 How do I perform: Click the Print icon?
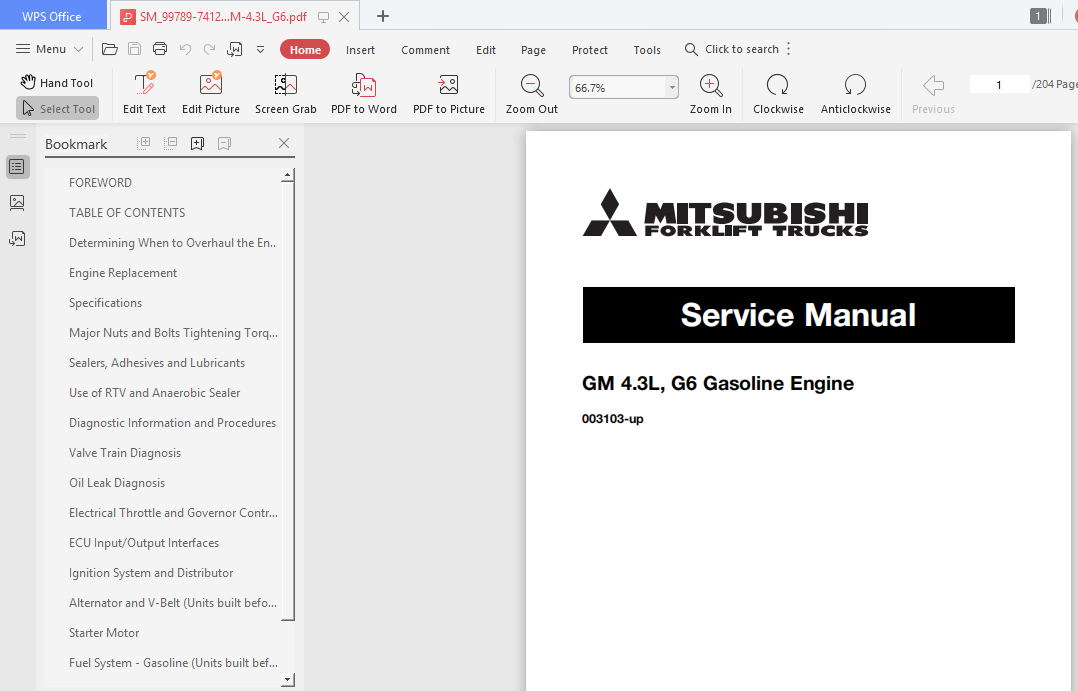coord(160,49)
